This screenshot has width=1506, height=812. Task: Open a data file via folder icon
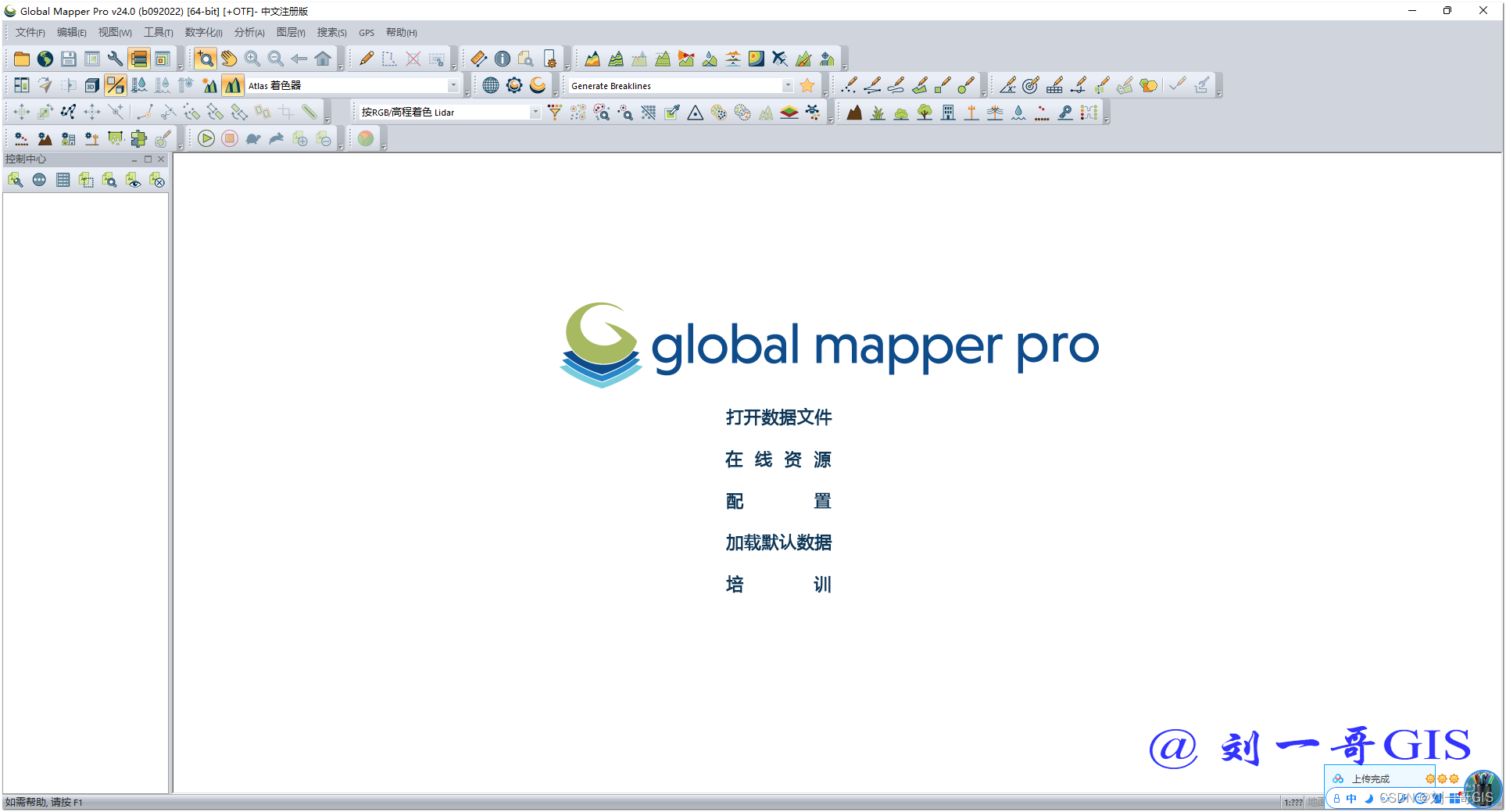point(22,59)
